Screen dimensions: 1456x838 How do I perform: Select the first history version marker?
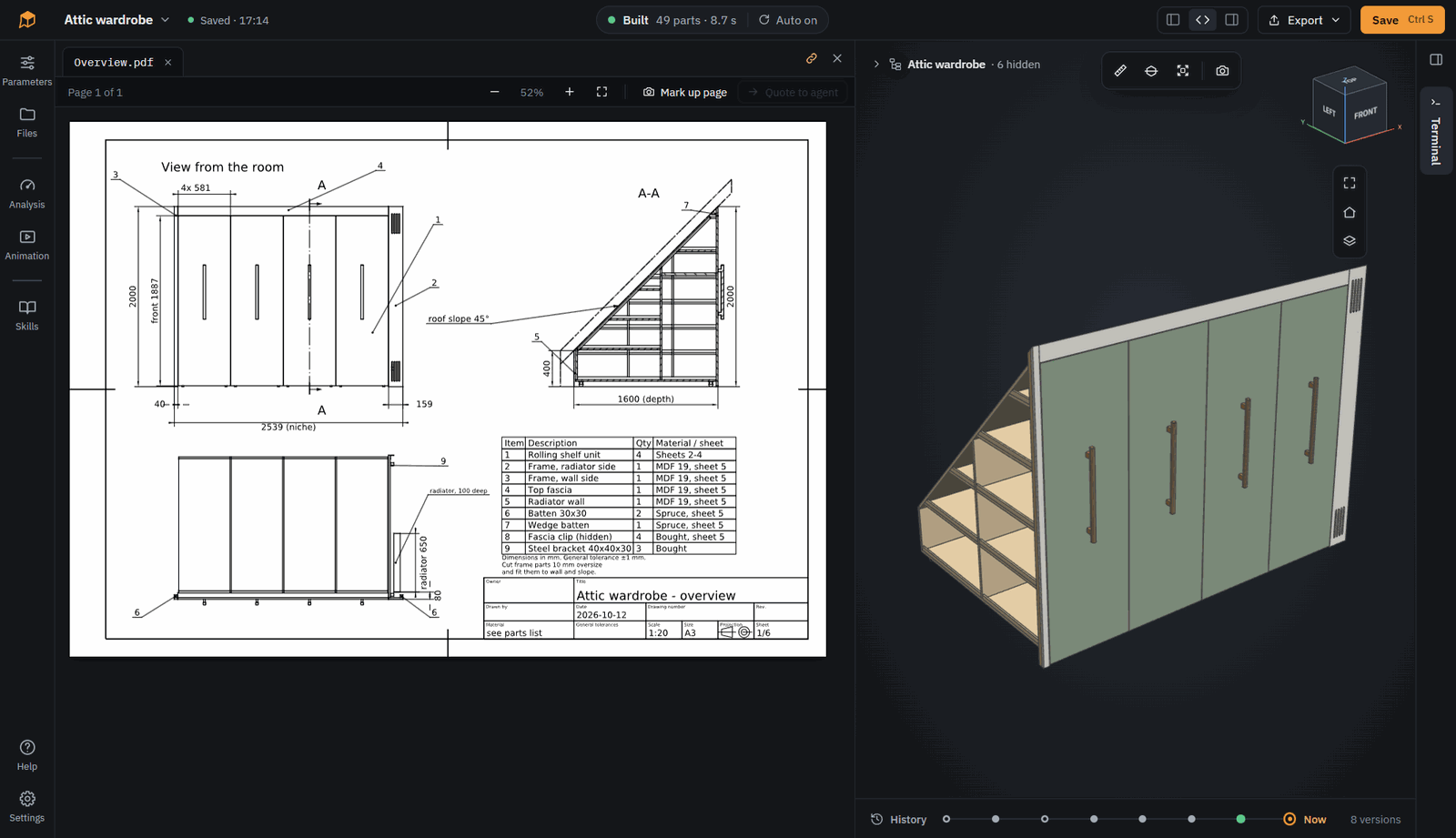[x=946, y=820]
